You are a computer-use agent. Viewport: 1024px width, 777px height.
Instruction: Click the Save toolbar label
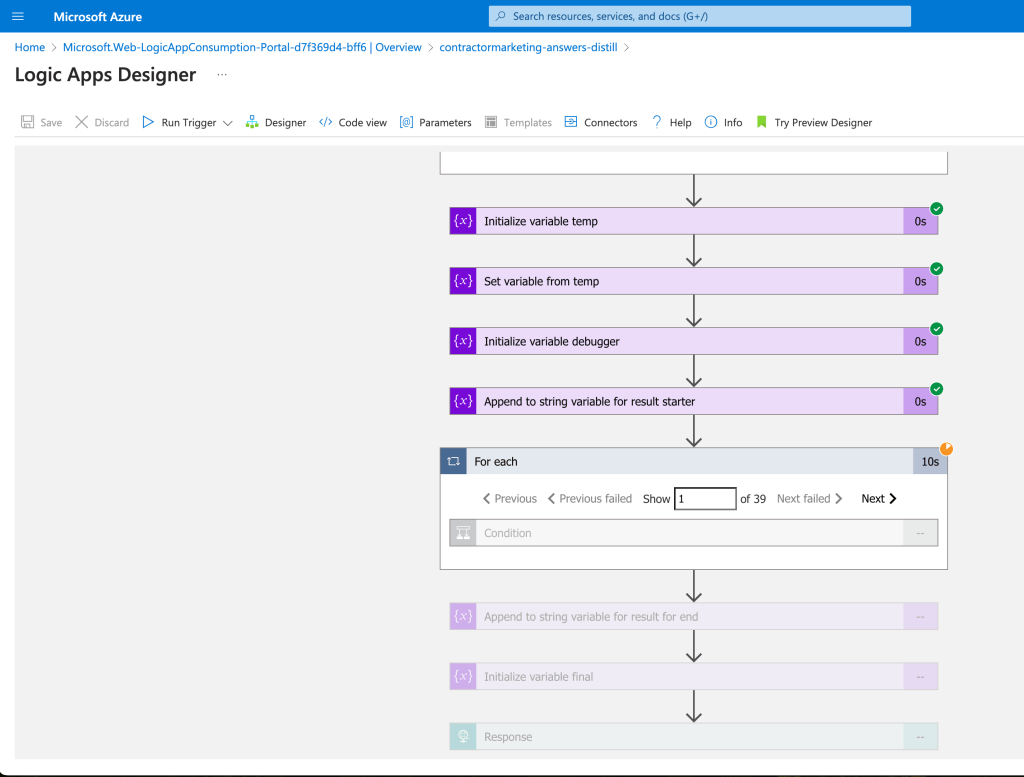point(51,123)
